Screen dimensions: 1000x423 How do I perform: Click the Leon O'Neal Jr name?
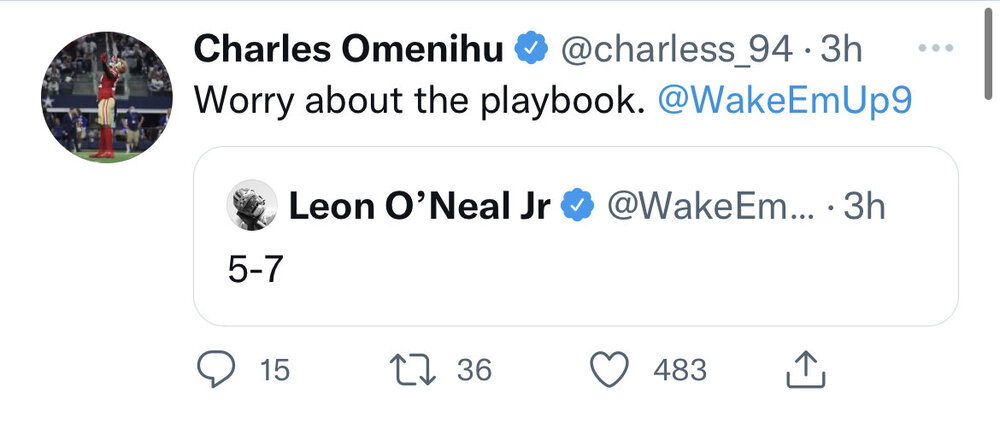click(x=418, y=206)
